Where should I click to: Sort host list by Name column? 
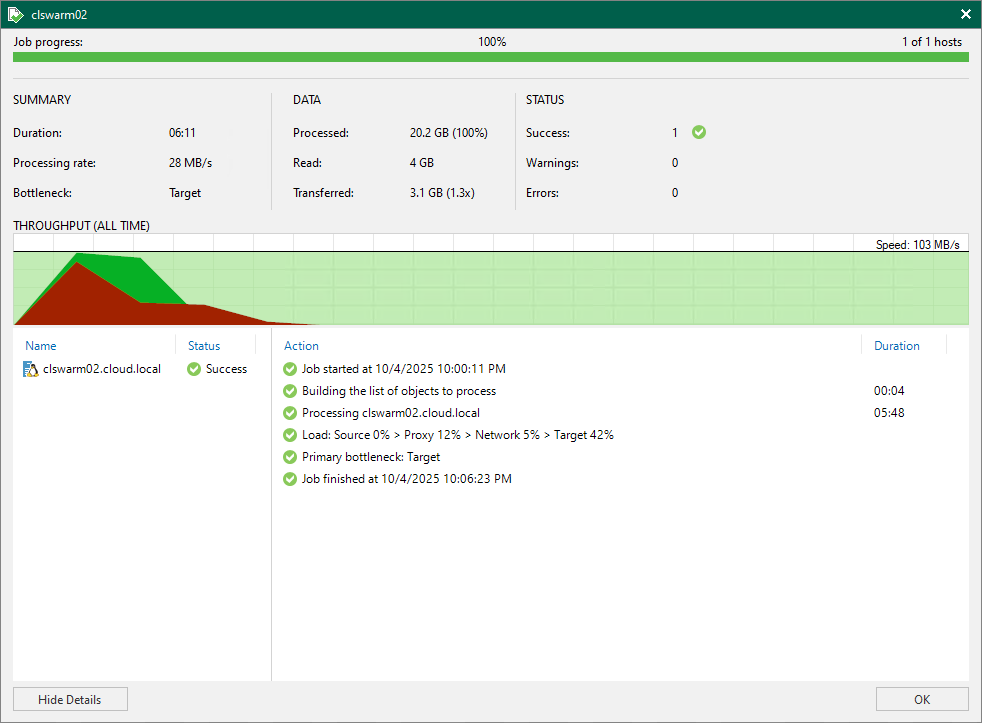pyautogui.click(x=41, y=346)
